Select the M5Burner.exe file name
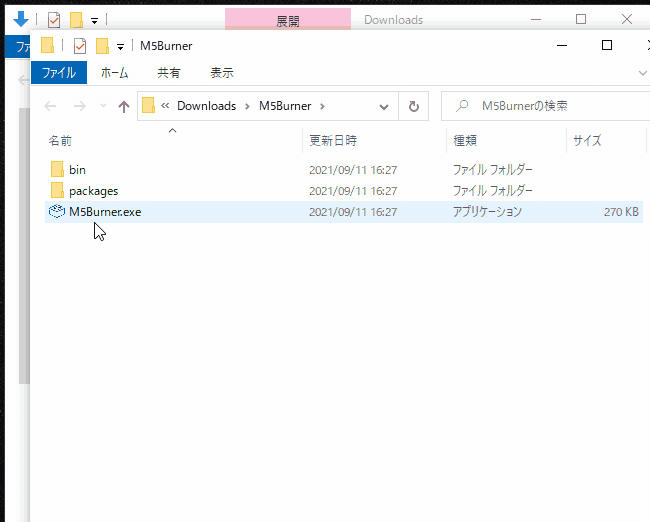The height and width of the screenshot is (522, 650). coord(105,212)
